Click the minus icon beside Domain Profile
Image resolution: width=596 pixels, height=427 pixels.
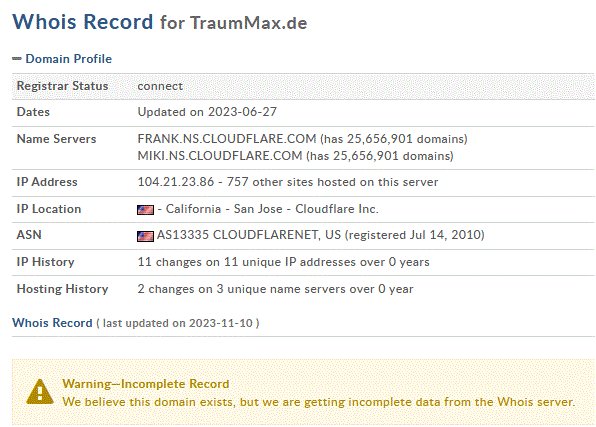[17, 59]
